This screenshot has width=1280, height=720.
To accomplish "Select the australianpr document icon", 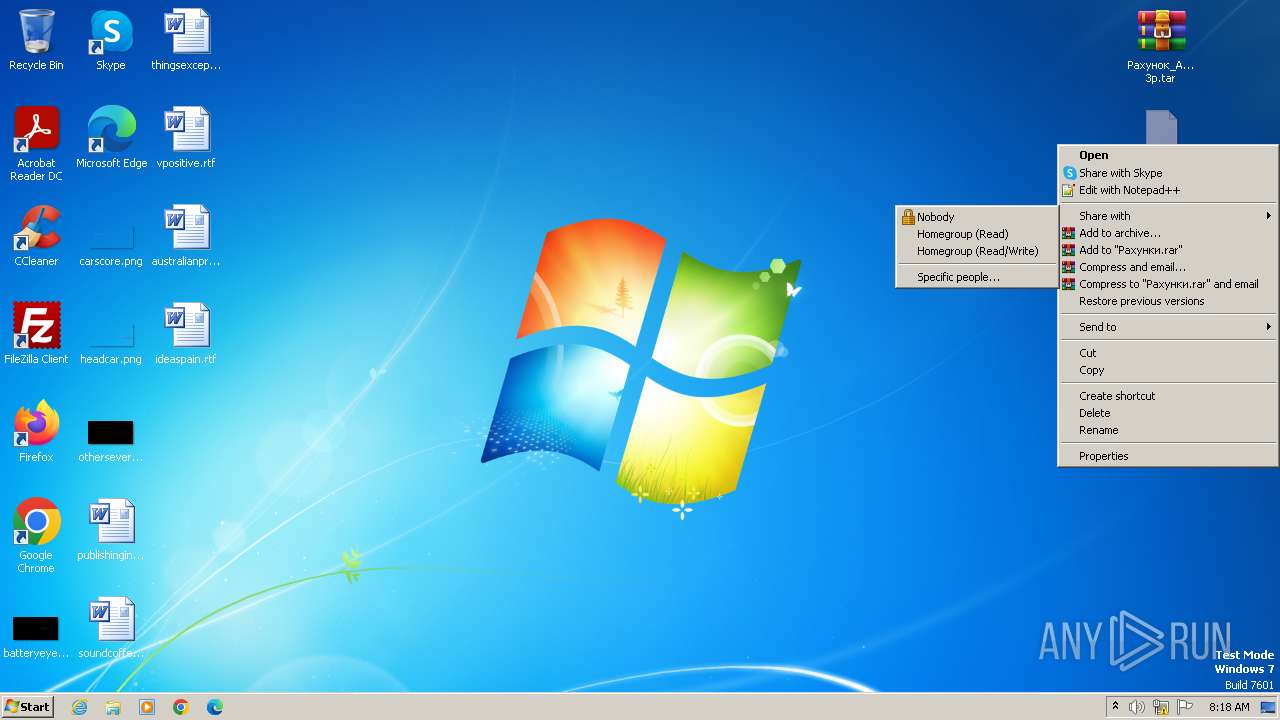I will [x=186, y=236].
